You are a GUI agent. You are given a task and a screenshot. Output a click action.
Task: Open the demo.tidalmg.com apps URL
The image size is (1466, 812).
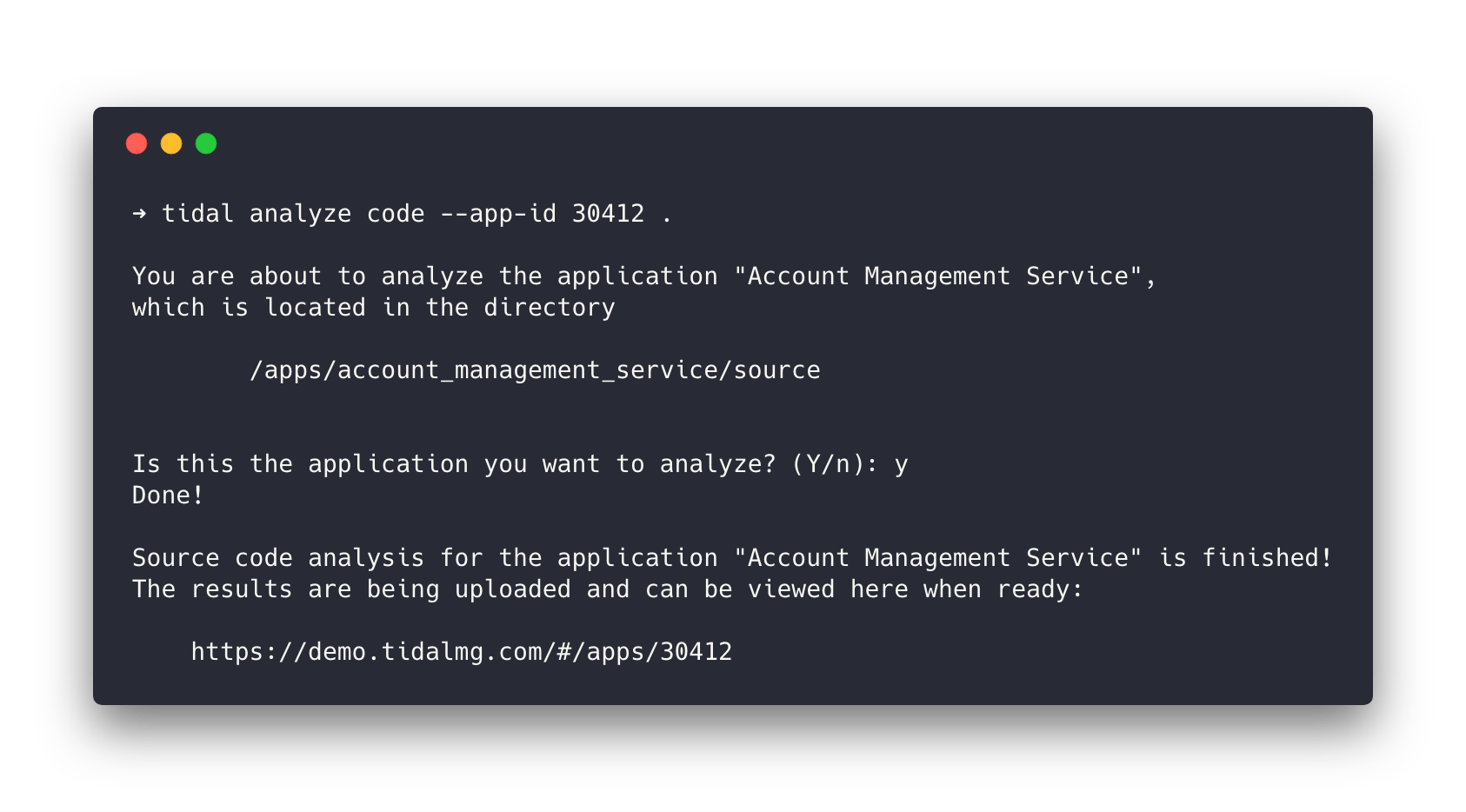click(461, 651)
